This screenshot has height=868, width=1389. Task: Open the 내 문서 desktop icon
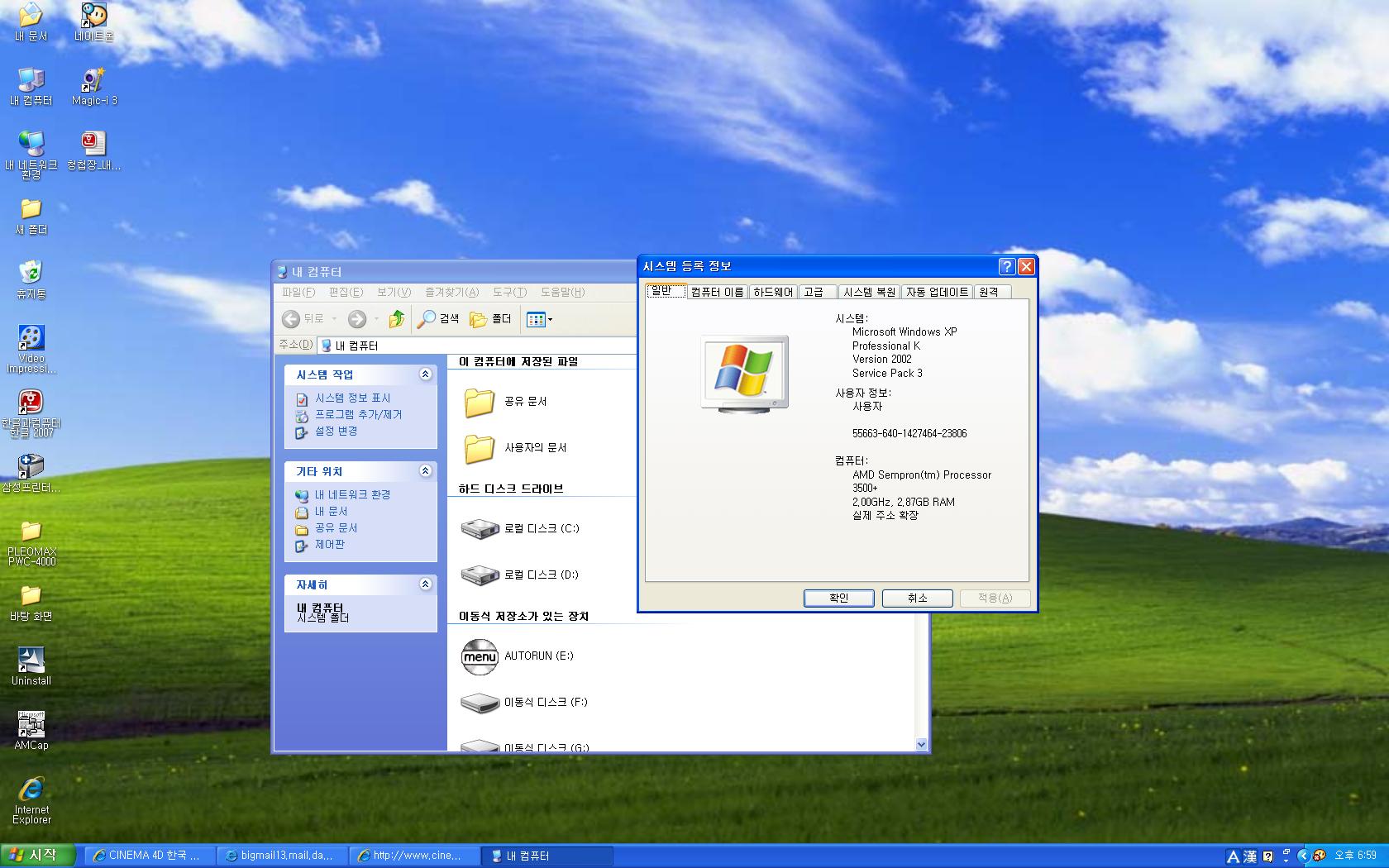(x=31, y=22)
